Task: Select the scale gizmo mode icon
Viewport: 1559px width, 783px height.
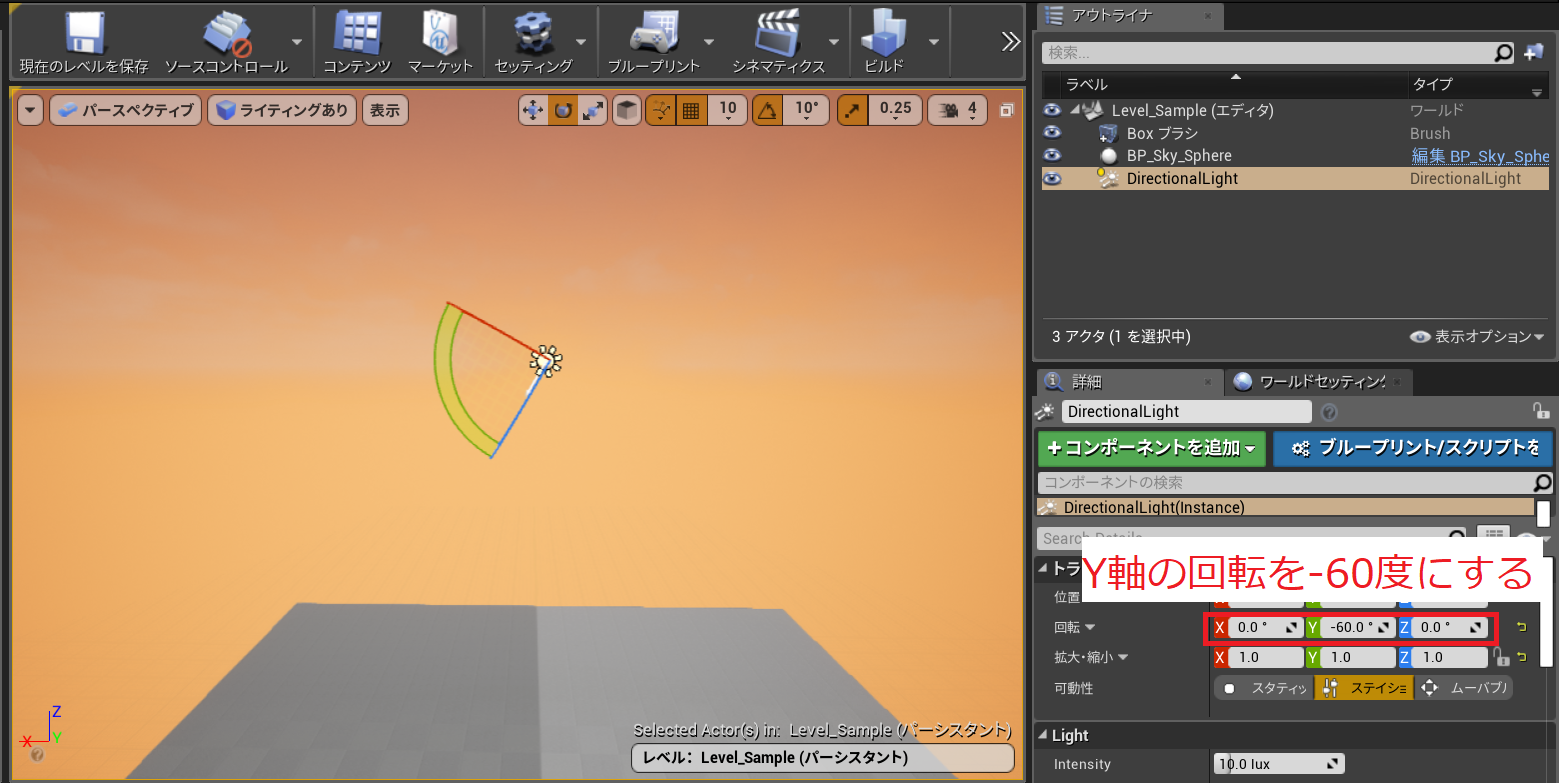Action: pyautogui.click(x=593, y=111)
